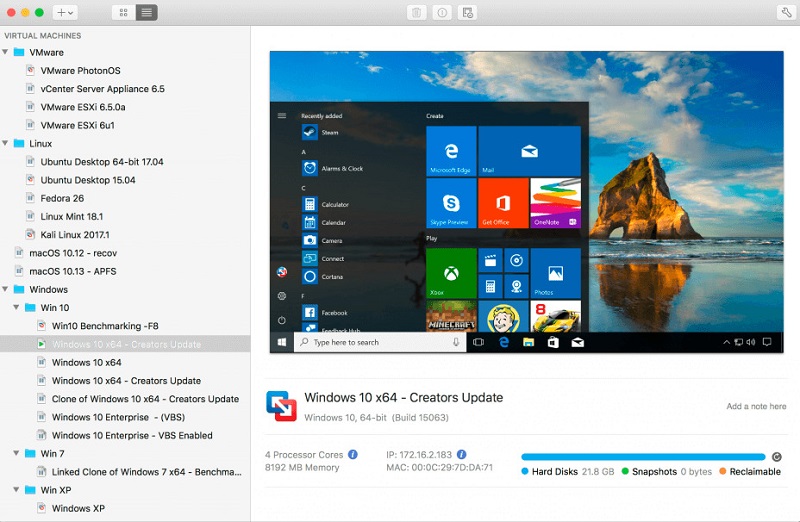
Task: Click the delete (trash) toolbar icon
Action: pos(416,13)
